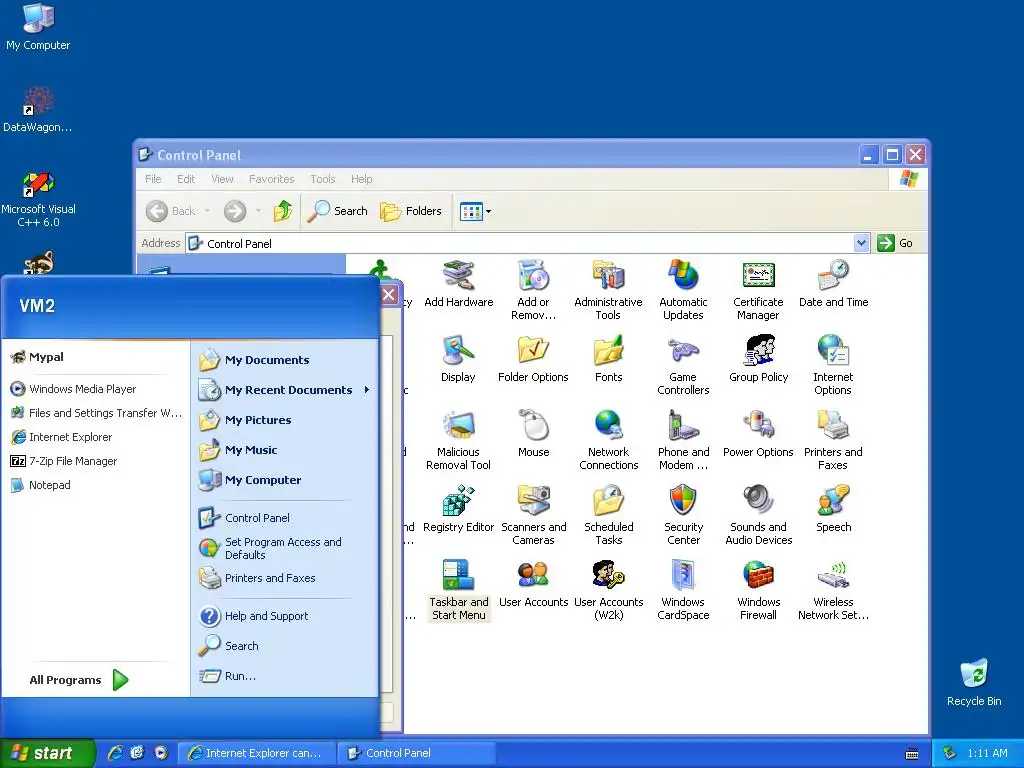1024x768 pixels.
Task: Open Recycle Bin on desktop
Action: pos(974,682)
